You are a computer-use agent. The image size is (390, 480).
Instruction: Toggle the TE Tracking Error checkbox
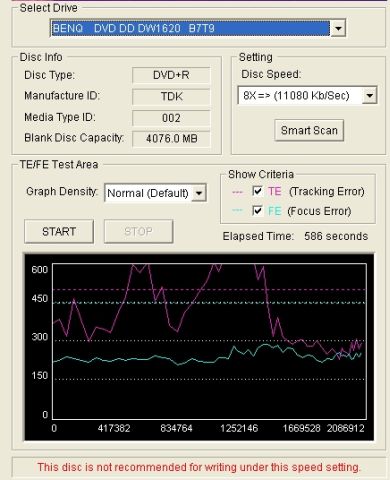point(257,191)
